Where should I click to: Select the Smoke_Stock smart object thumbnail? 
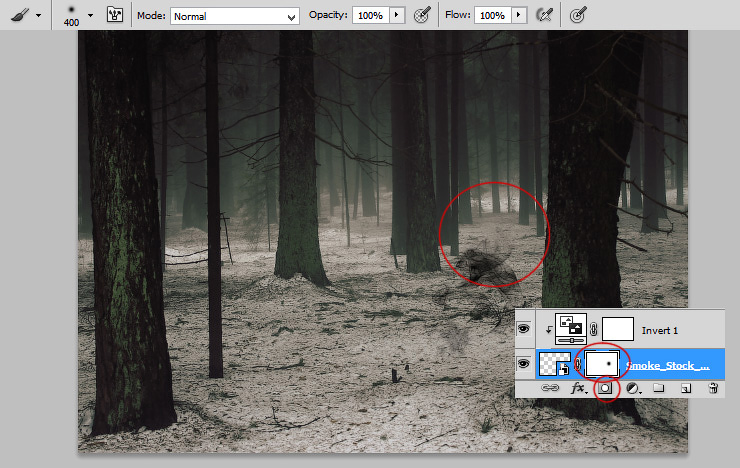(555, 364)
